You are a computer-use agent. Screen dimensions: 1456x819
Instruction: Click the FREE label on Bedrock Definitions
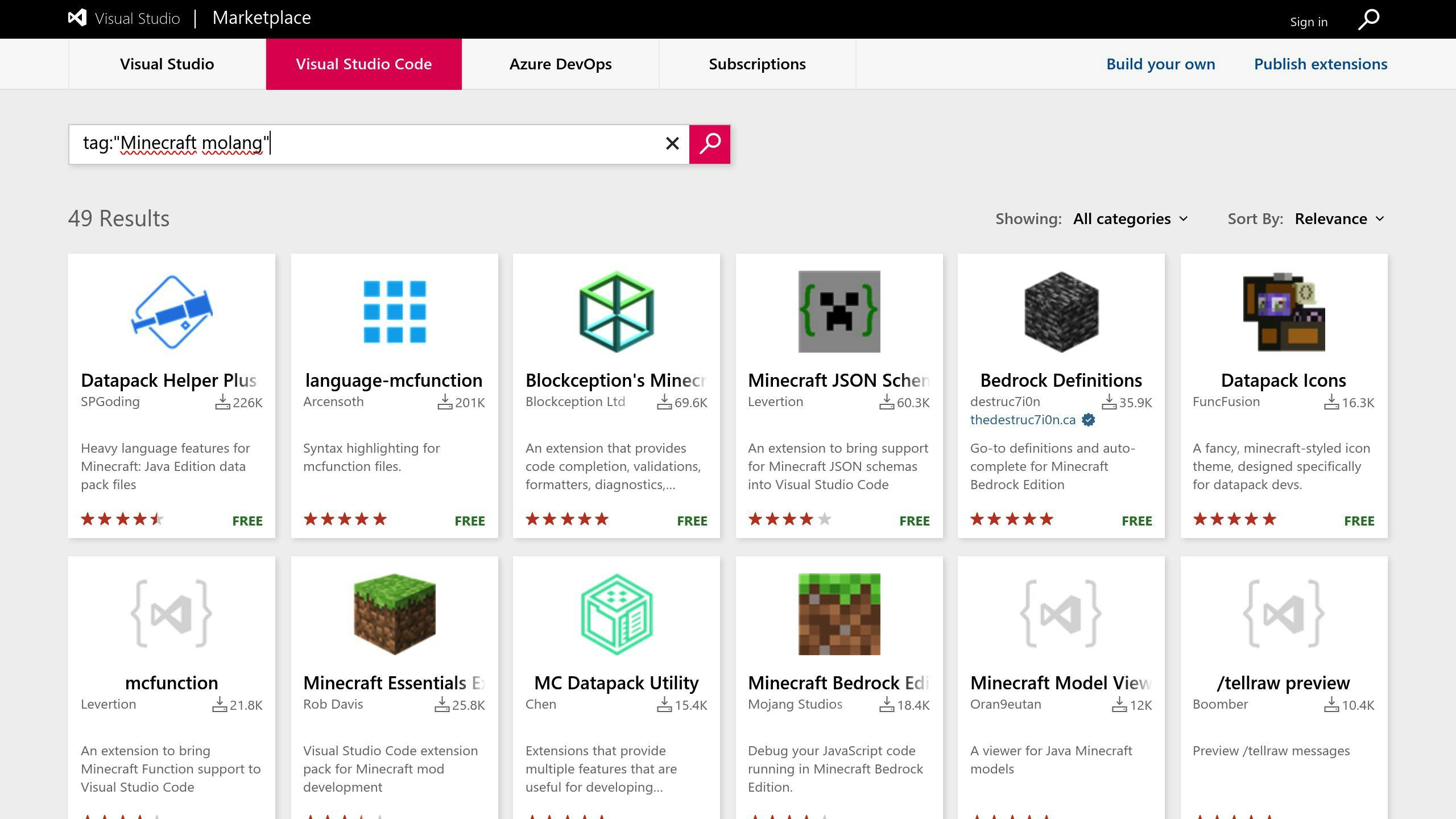[x=1137, y=521]
